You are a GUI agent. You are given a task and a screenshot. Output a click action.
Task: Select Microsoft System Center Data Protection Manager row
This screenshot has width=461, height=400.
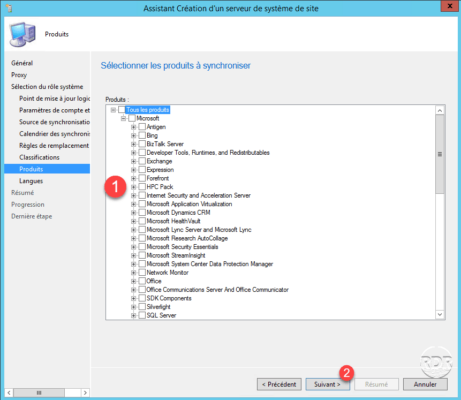point(210,264)
